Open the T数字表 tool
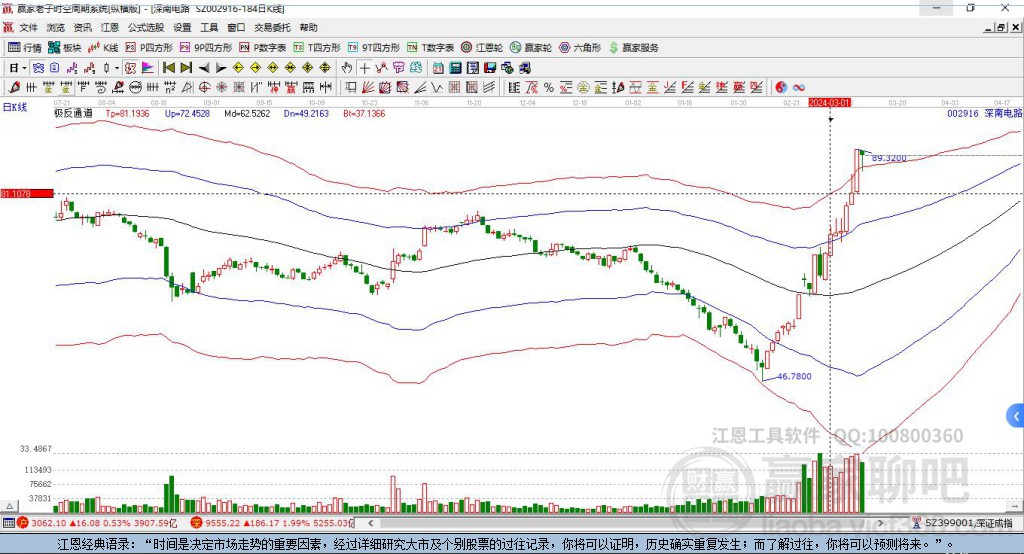 pyautogui.click(x=430, y=48)
